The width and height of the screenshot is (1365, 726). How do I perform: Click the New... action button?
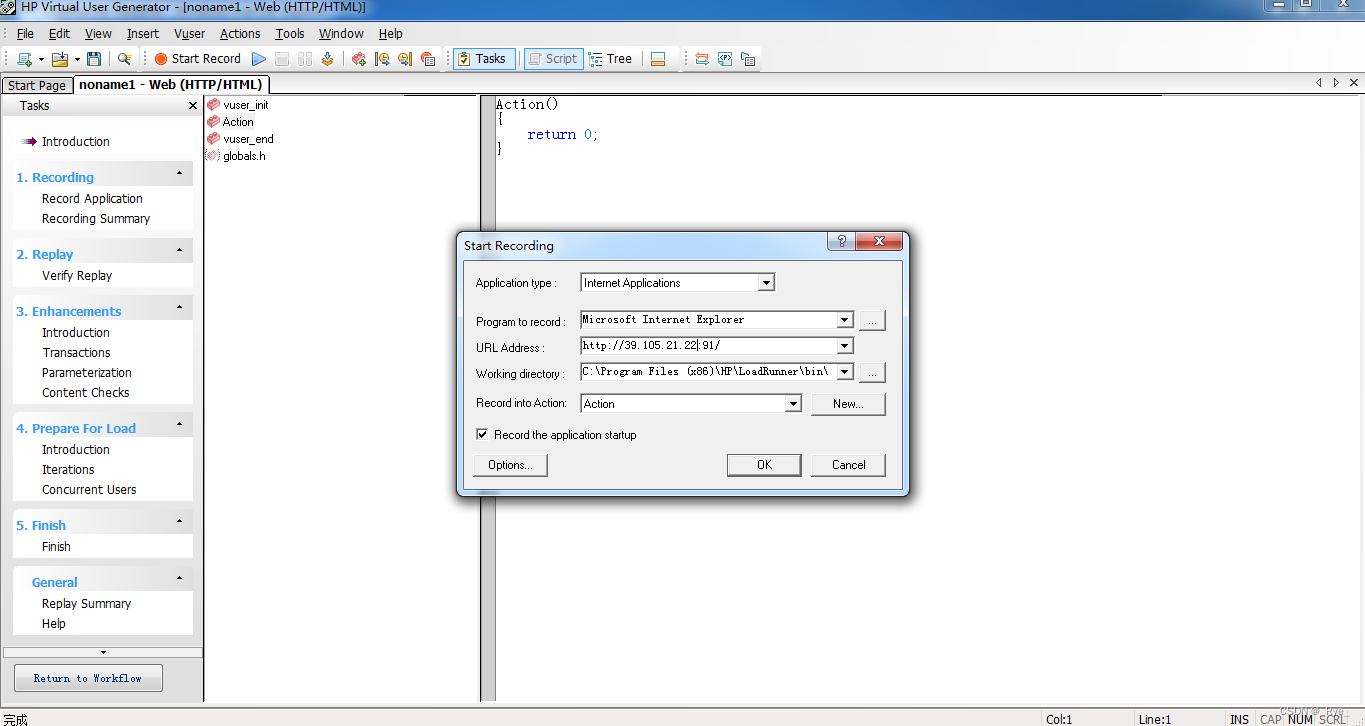847,404
